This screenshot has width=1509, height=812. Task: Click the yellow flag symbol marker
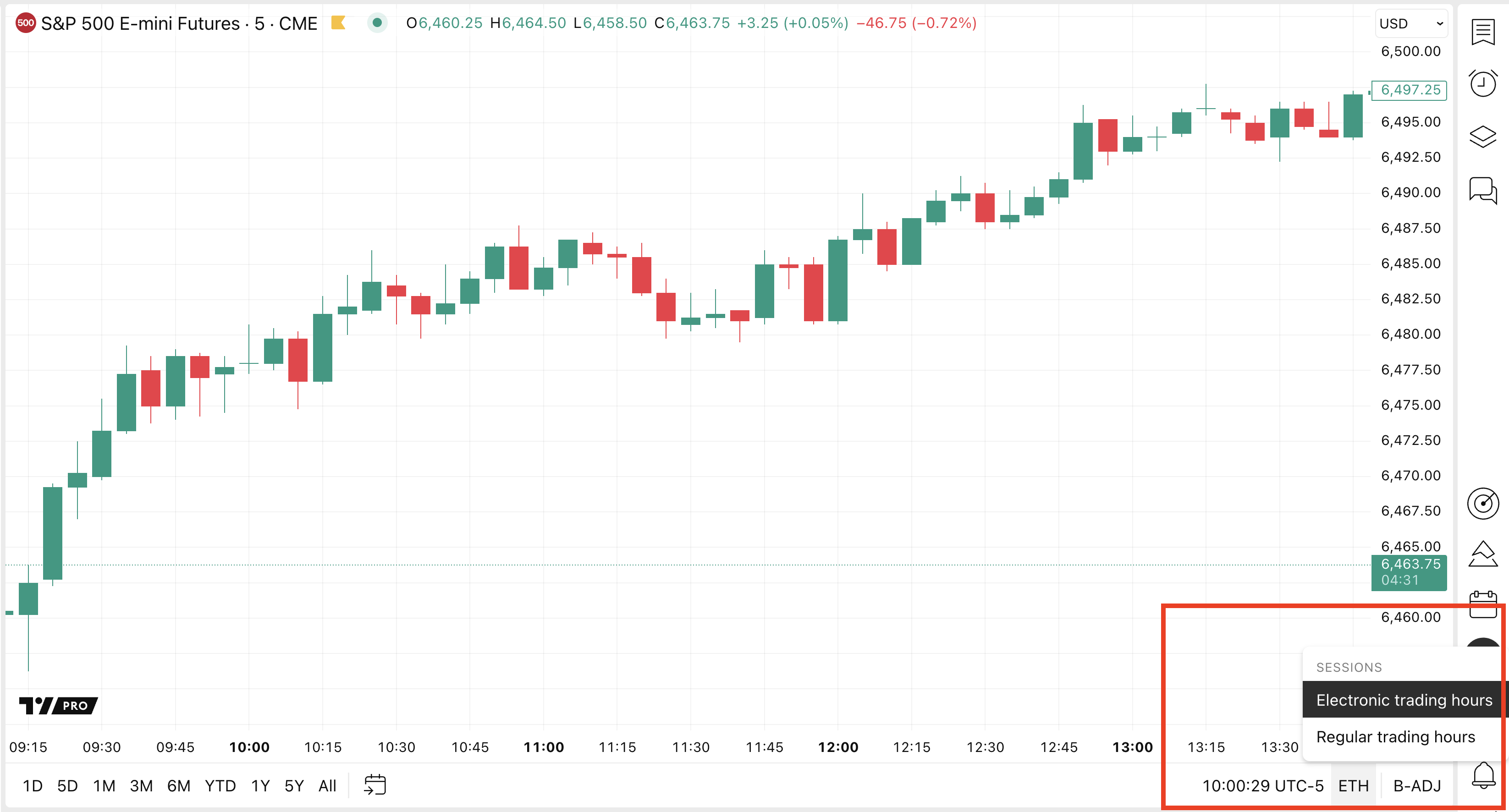click(x=338, y=23)
